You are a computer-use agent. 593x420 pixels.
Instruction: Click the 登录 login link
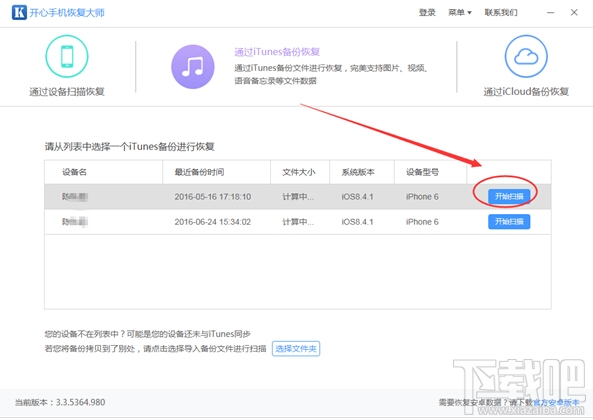427,12
